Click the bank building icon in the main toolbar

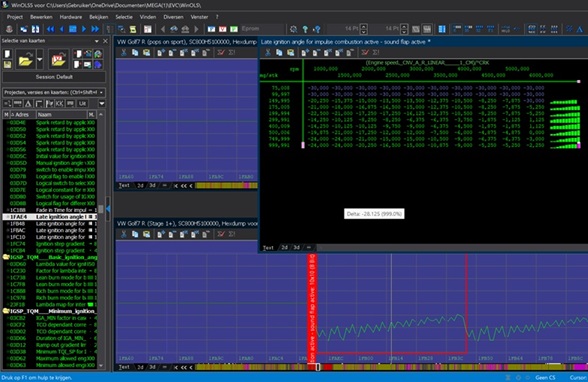(x=185, y=29)
